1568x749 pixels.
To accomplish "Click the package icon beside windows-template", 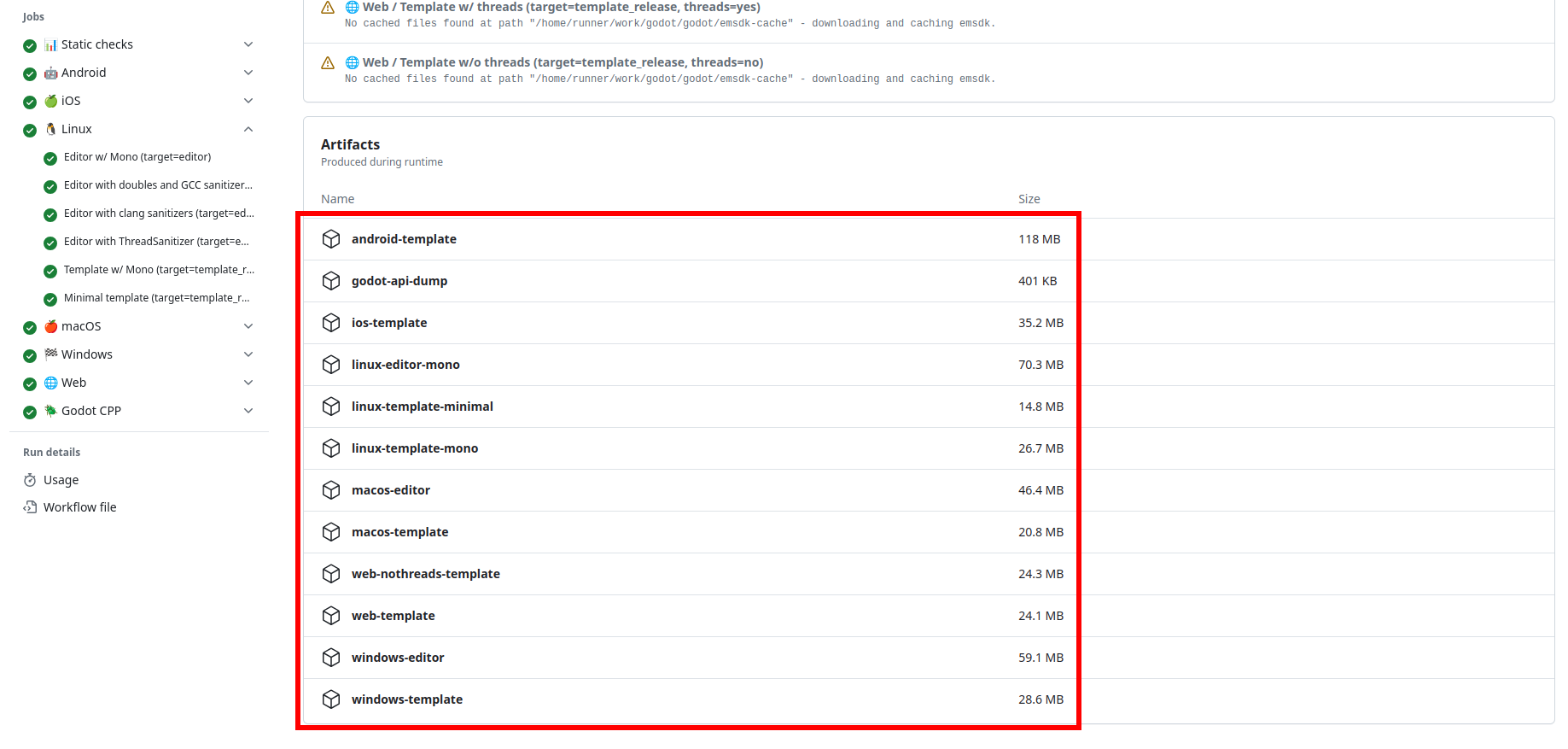I will [331, 699].
